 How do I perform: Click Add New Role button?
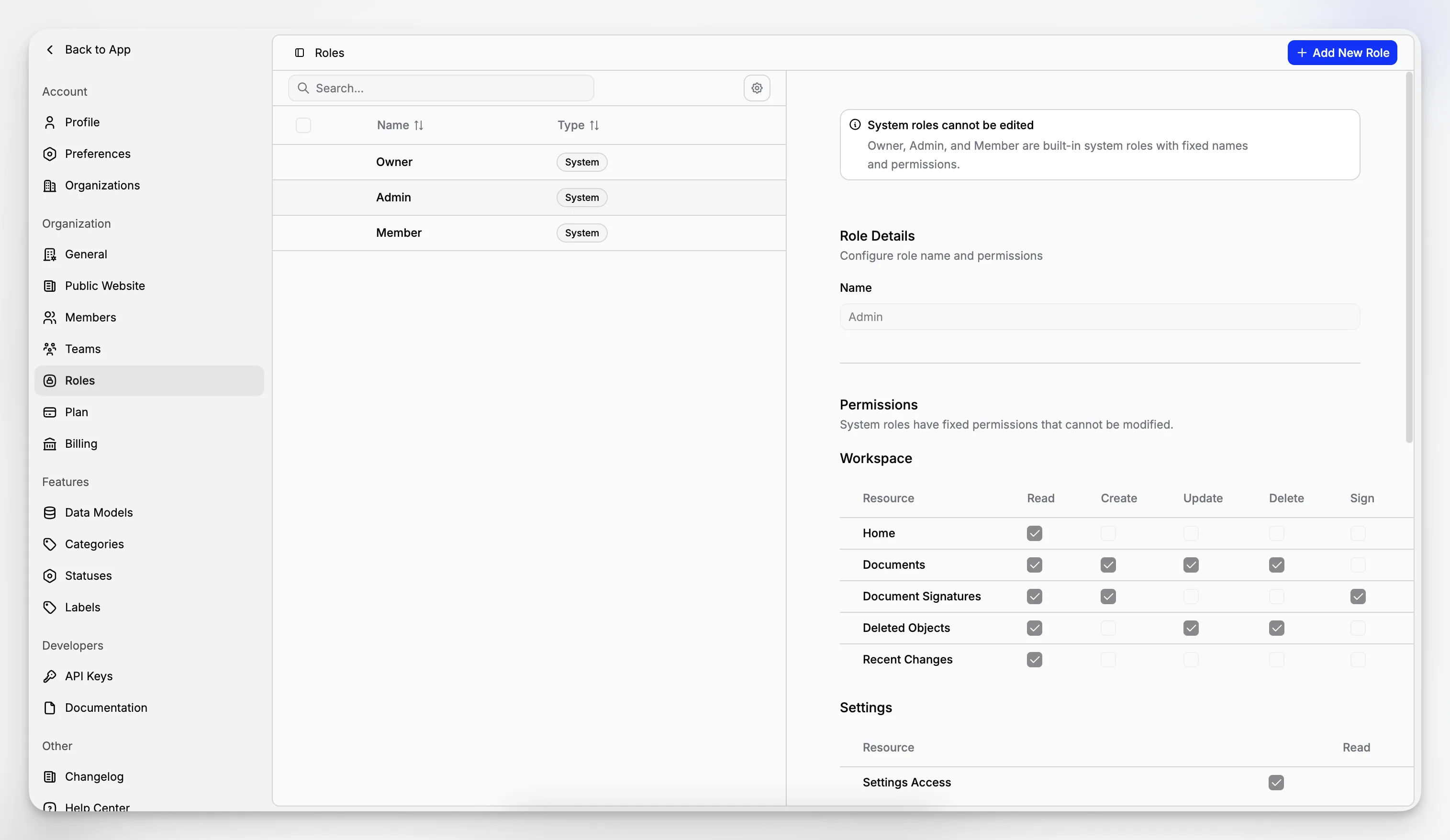pyautogui.click(x=1342, y=53)
